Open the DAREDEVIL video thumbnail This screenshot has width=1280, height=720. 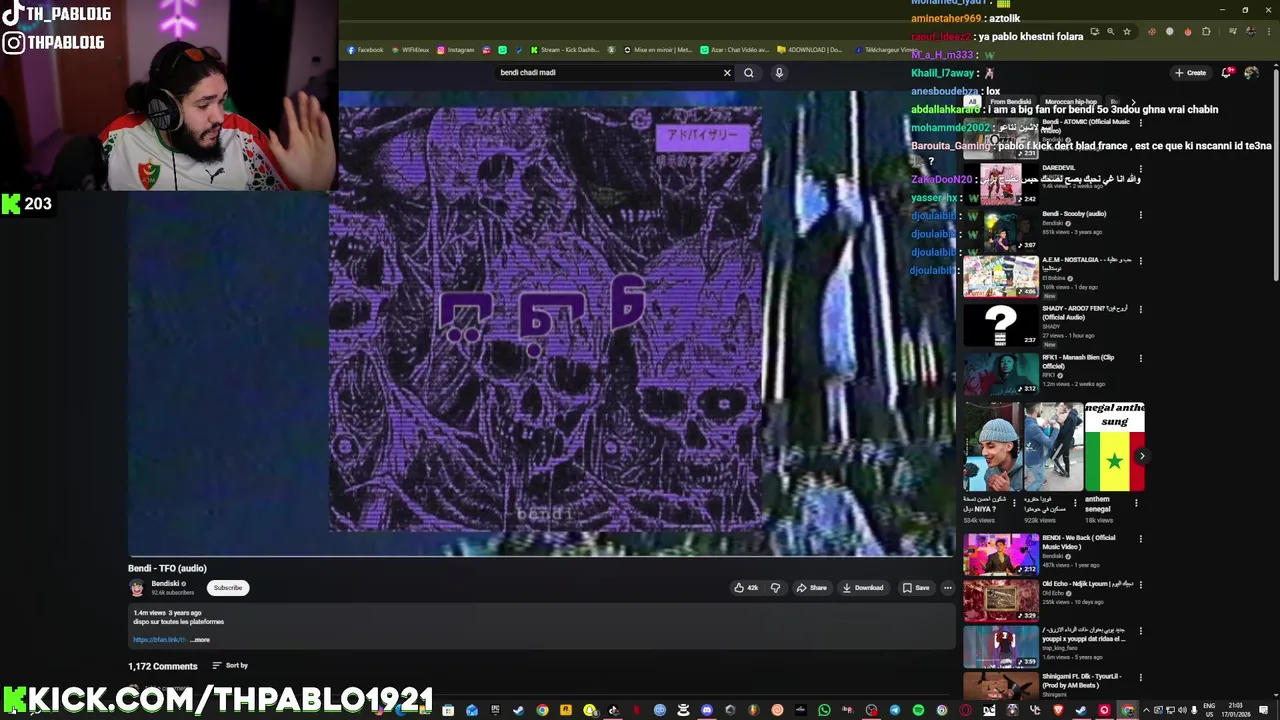click(x=1001, y=184)
